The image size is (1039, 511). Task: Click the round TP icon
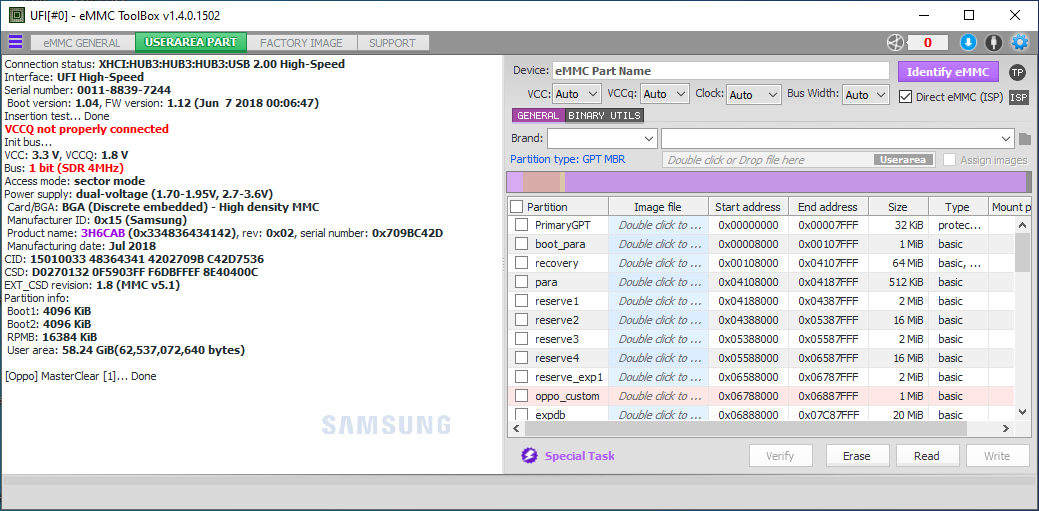tap(1017, 72)
